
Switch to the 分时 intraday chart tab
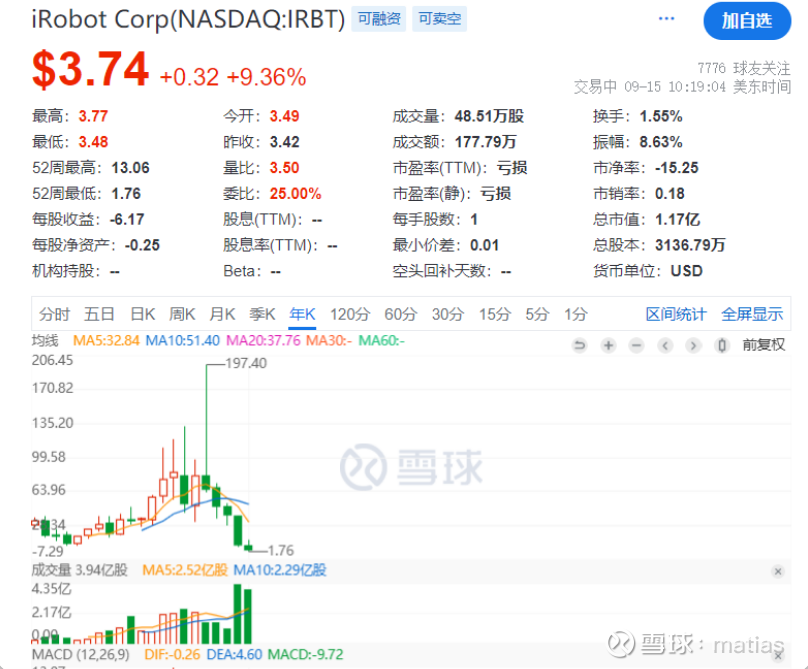click(54, 314)
